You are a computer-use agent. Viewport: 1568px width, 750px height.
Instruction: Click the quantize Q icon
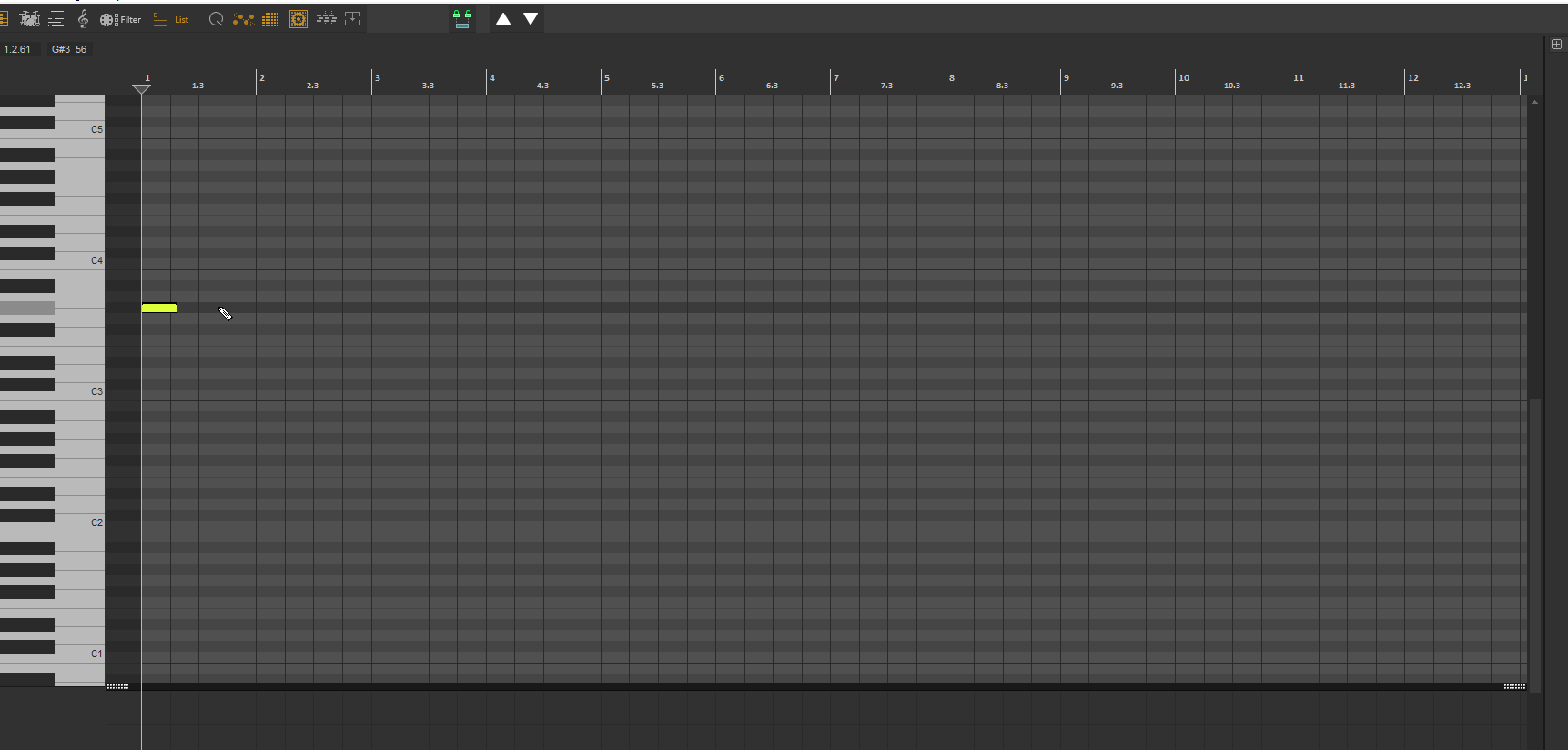pos(216,19)
